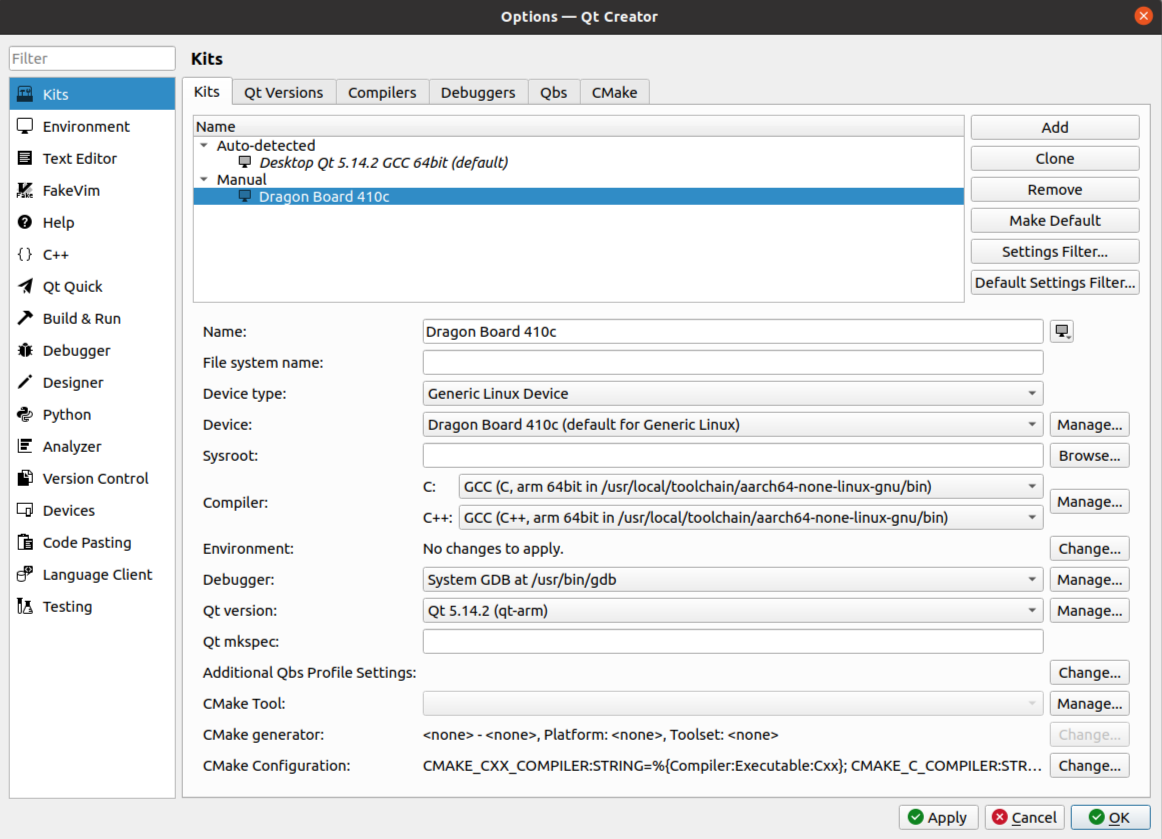
Task: Close the Options dialog window
Action: tap(1143, 16)
